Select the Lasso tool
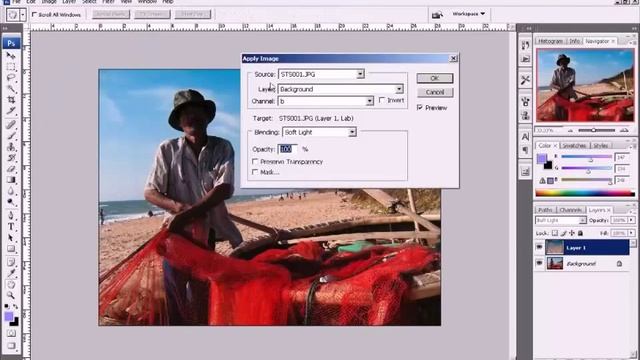 tap(11, 78)
